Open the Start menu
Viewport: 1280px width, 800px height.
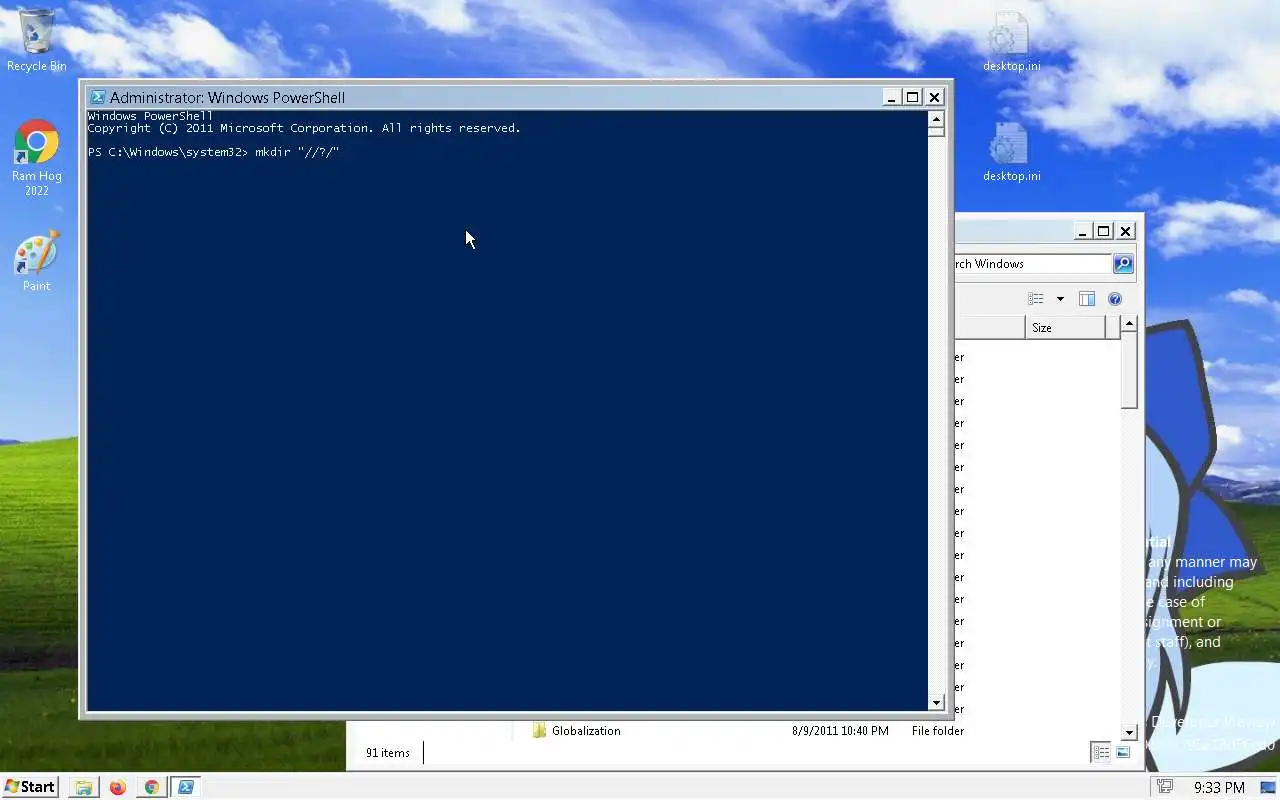coord(30,787)
